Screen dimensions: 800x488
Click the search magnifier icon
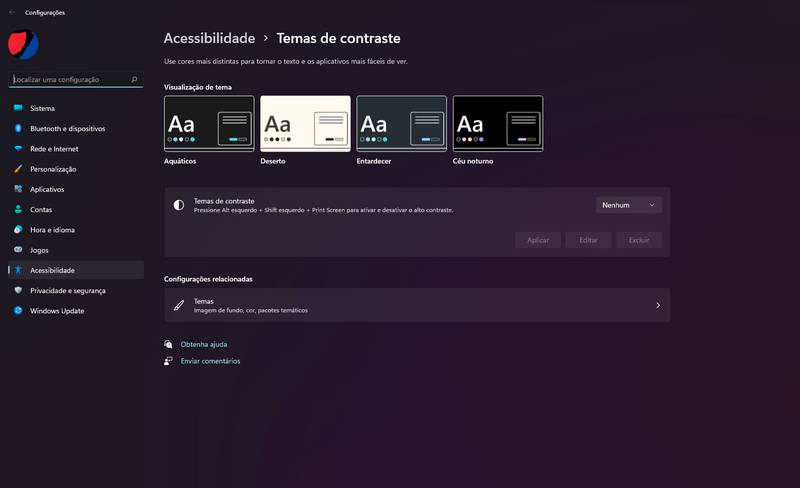pyautogui.click(x=134, y=79)
